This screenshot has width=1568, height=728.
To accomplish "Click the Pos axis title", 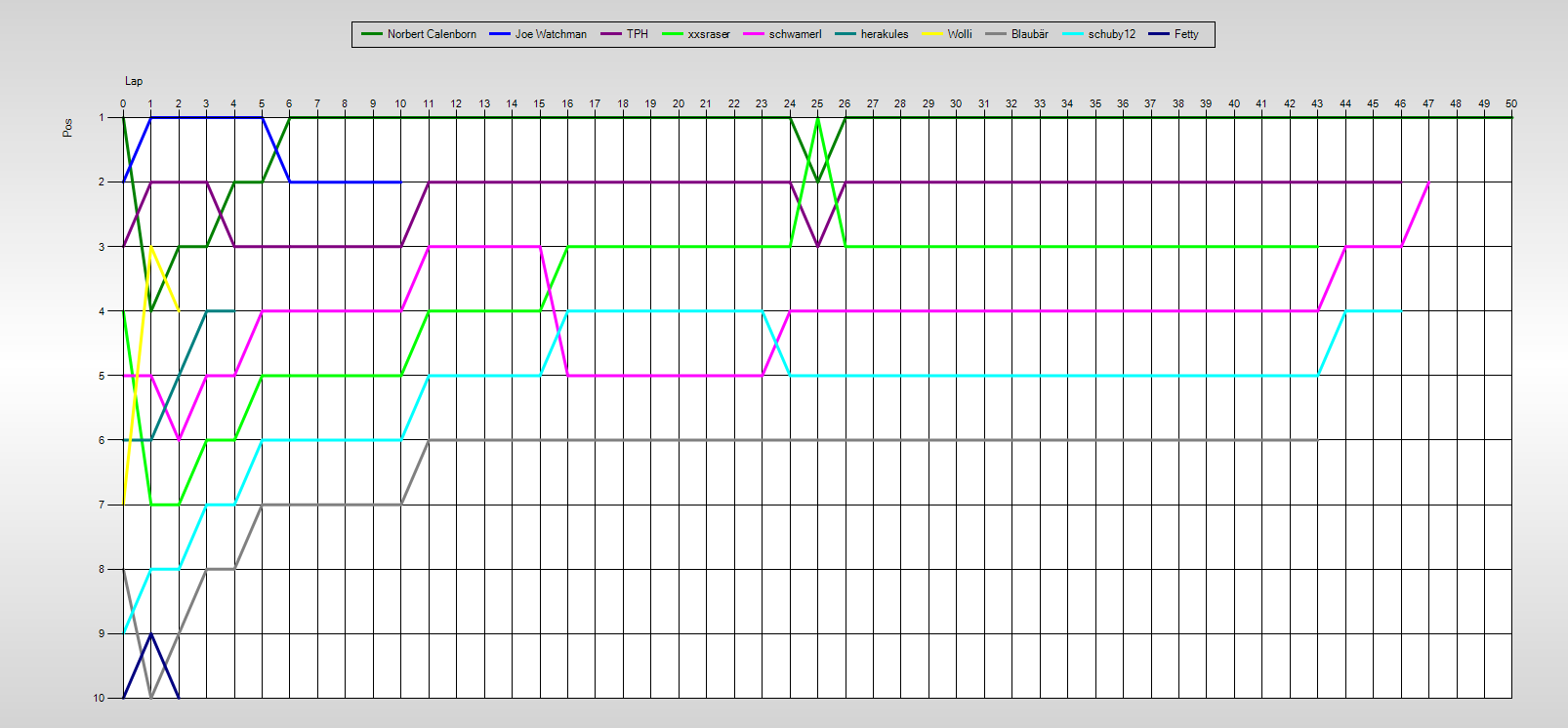I will pos(67,128).
